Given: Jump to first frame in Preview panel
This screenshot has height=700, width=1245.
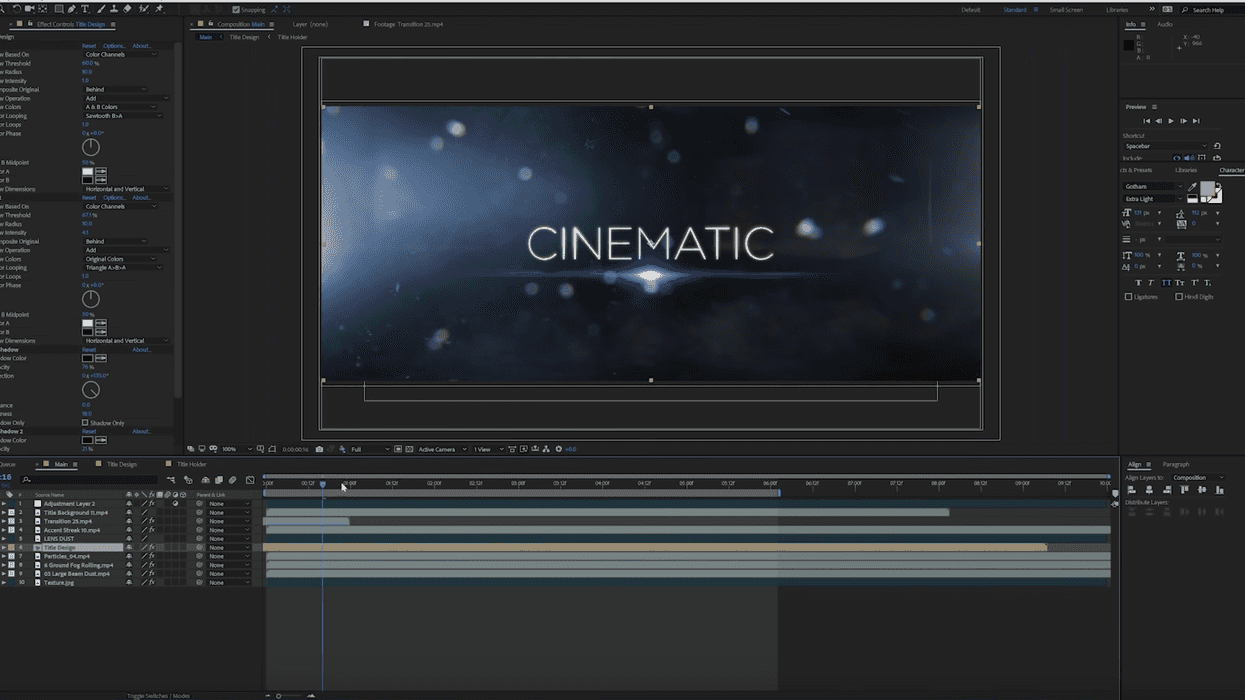Looking at the screenshot, I should [x=1147, y=121].
